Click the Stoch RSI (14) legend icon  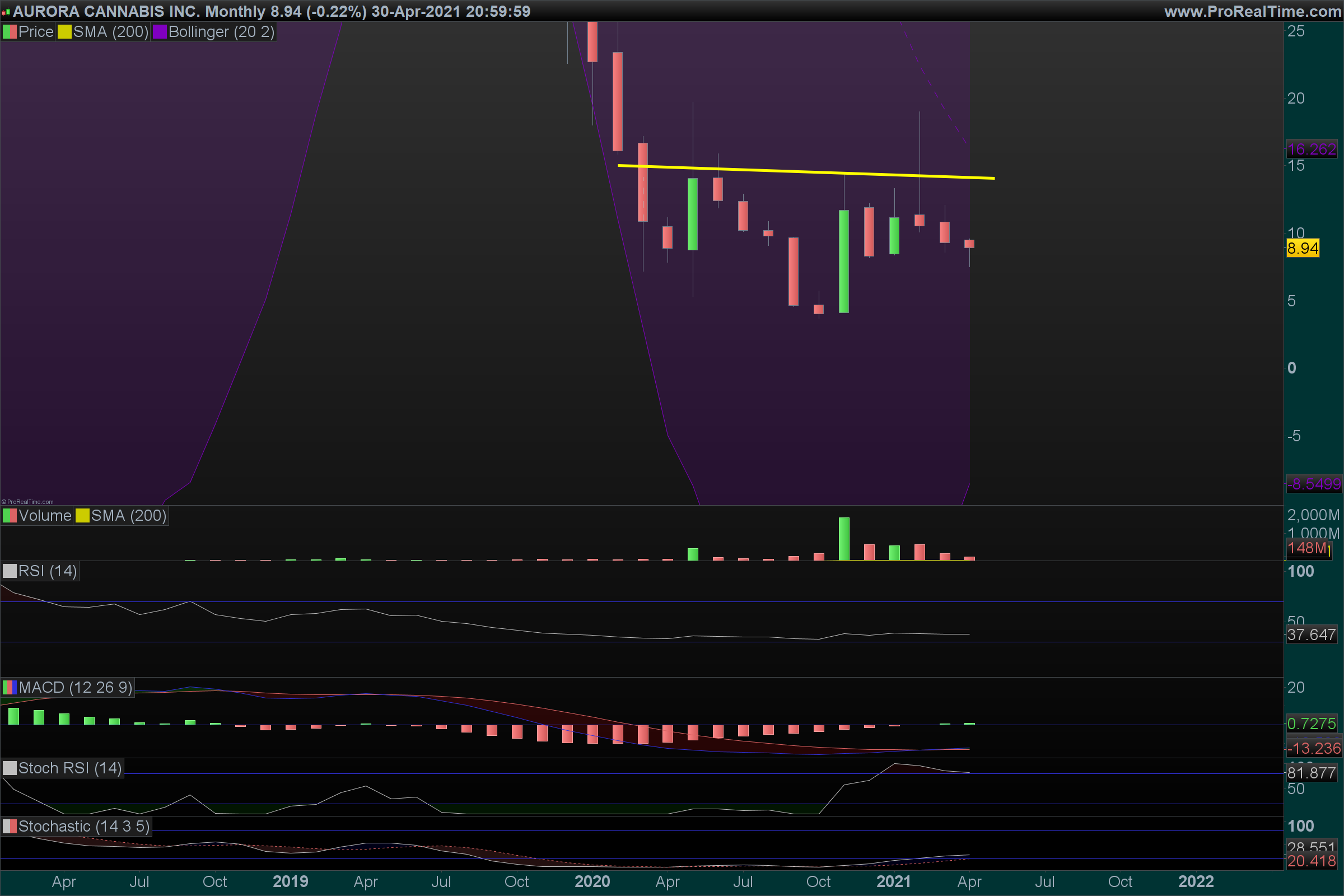10,768
